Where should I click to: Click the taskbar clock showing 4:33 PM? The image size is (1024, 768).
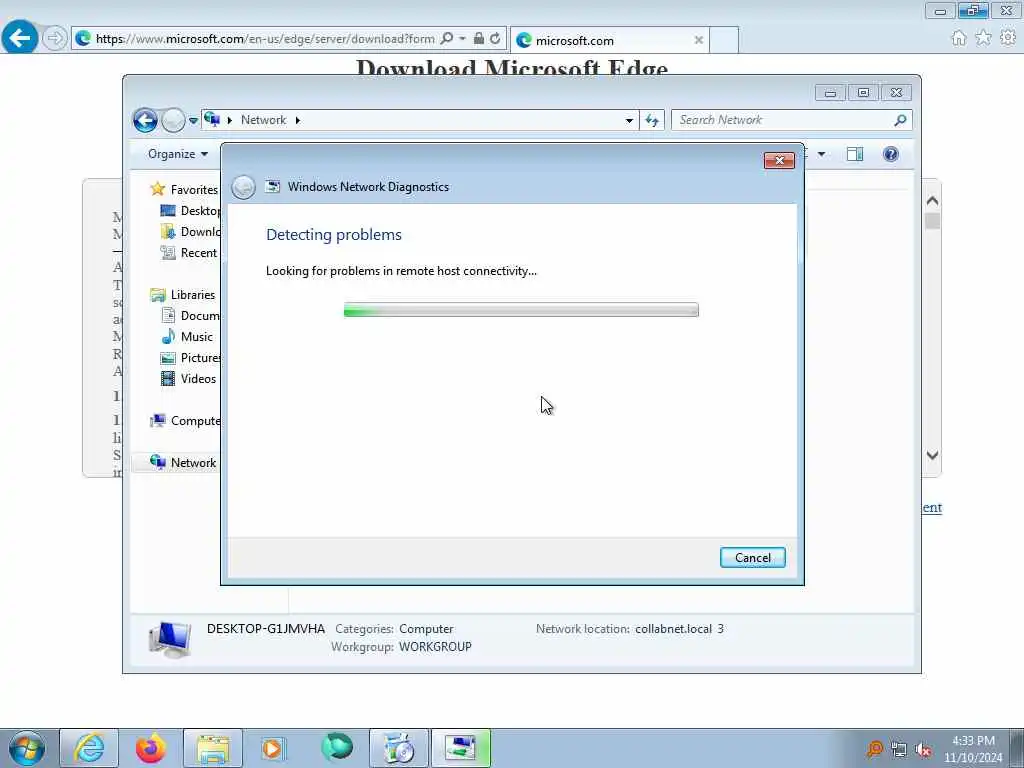[973, 749]
